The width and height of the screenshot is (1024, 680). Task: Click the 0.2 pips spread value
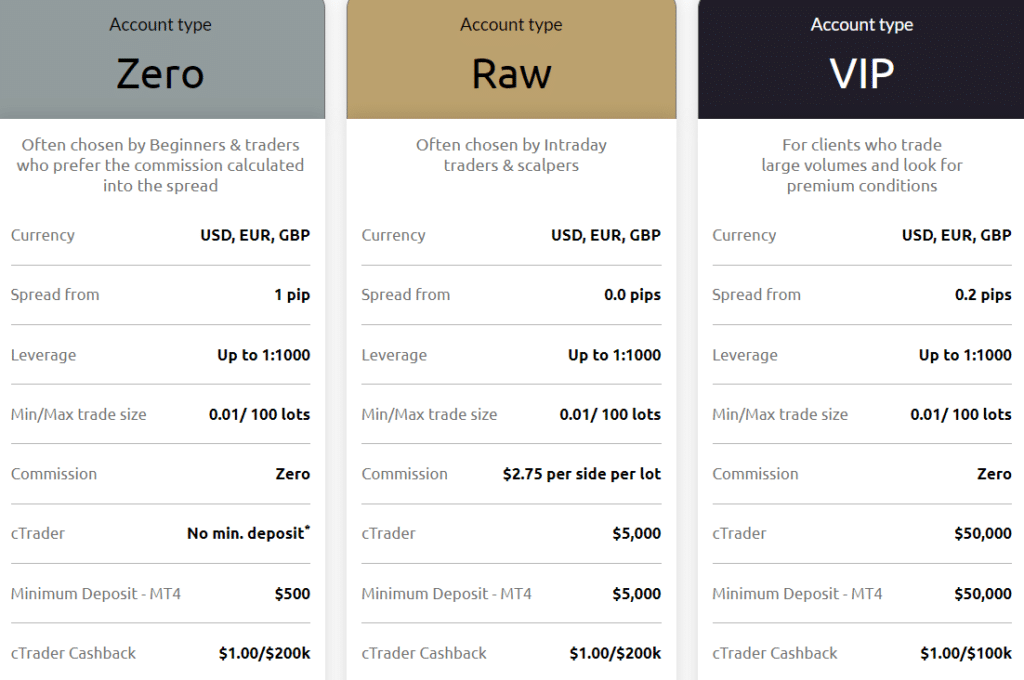click(x=983, y=295)
